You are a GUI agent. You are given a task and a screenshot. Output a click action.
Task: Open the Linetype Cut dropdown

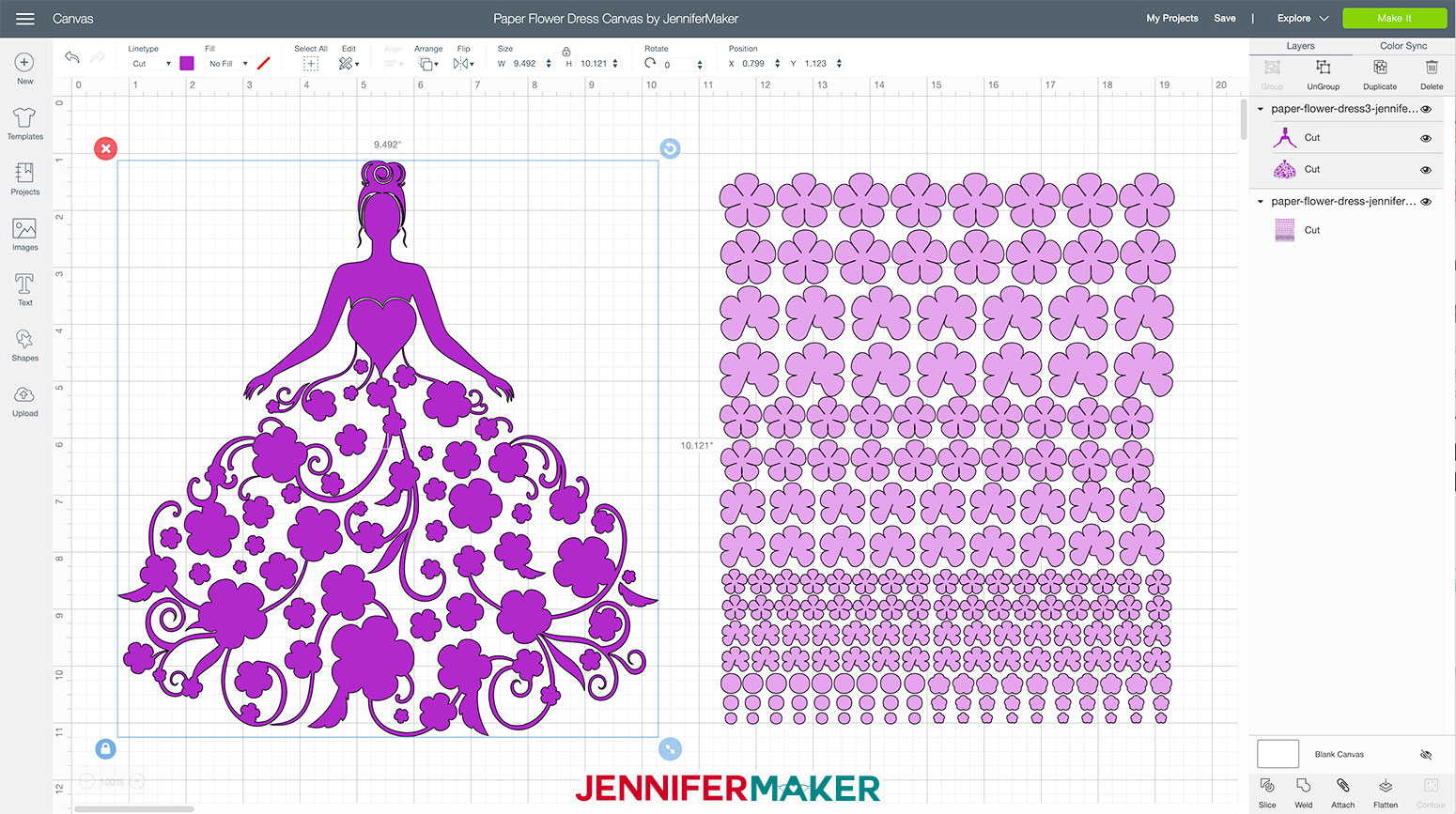(x=151, y=64)
